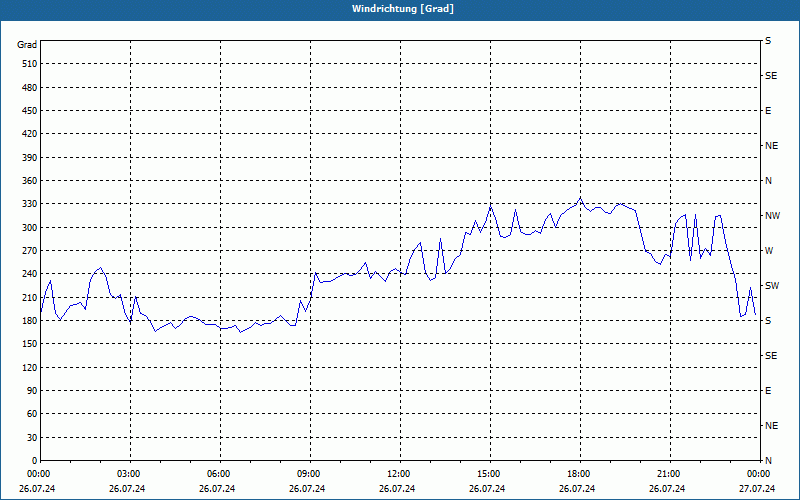This screenshot has width=800, height=500.
Task: Click the 300 y-axis tick label
Action: pos(29,228)
